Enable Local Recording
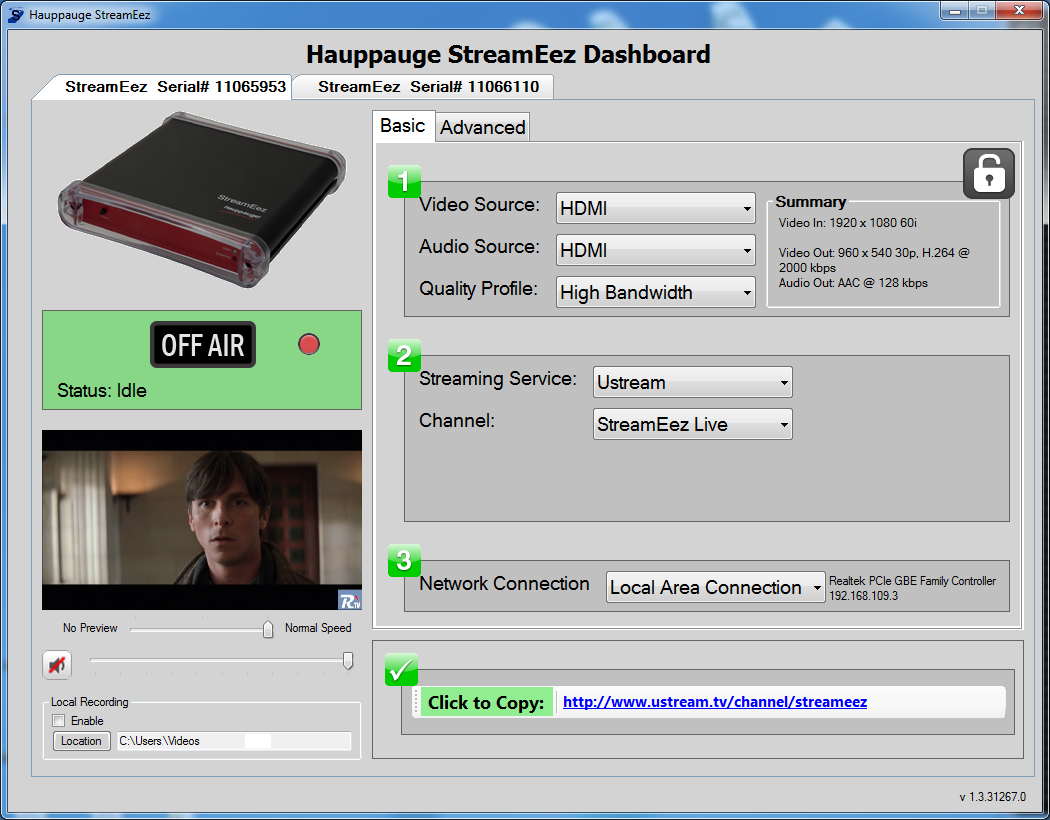The height and width of the screenshot is (820, 1050). pyautogui.click(x=58, y=720)
